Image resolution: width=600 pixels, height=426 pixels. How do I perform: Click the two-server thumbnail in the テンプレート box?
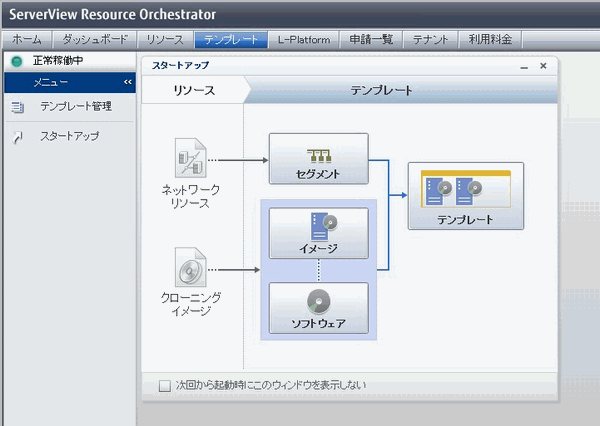coord(466,189)
